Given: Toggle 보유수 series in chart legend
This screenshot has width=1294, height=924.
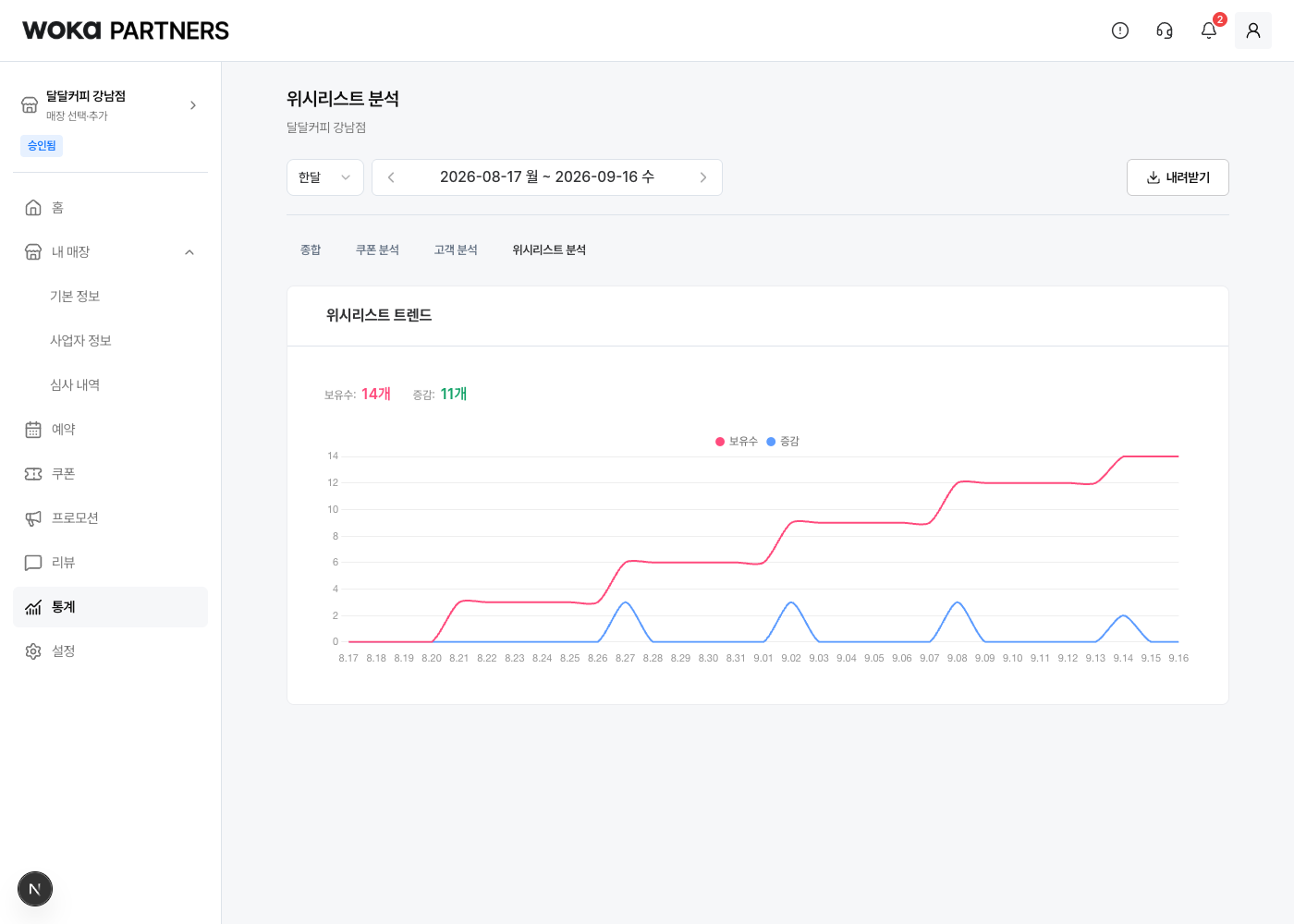Looking at the screenshot, I should click(737, 442).
